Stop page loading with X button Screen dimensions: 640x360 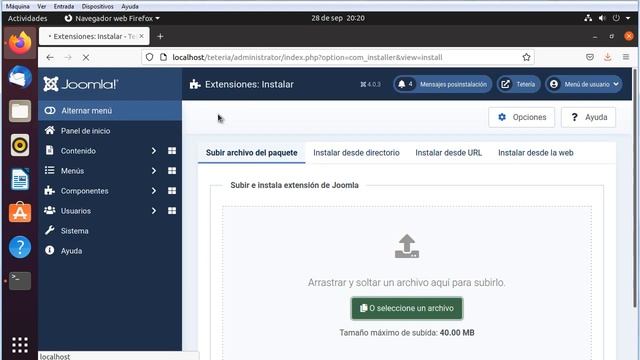click(86, 58)
